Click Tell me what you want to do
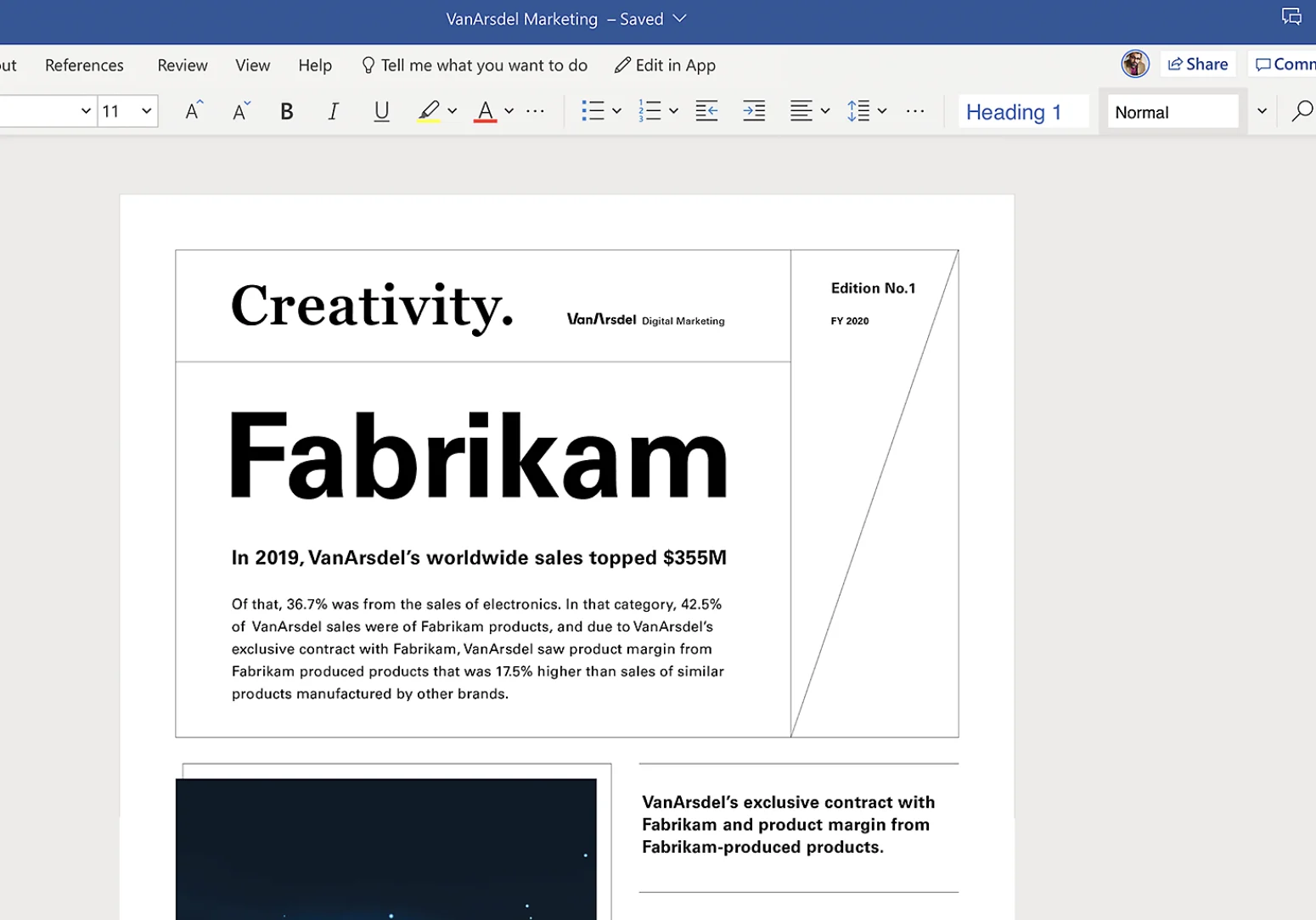The height and width of the screenshot is (920, 1316). point(475,65)
